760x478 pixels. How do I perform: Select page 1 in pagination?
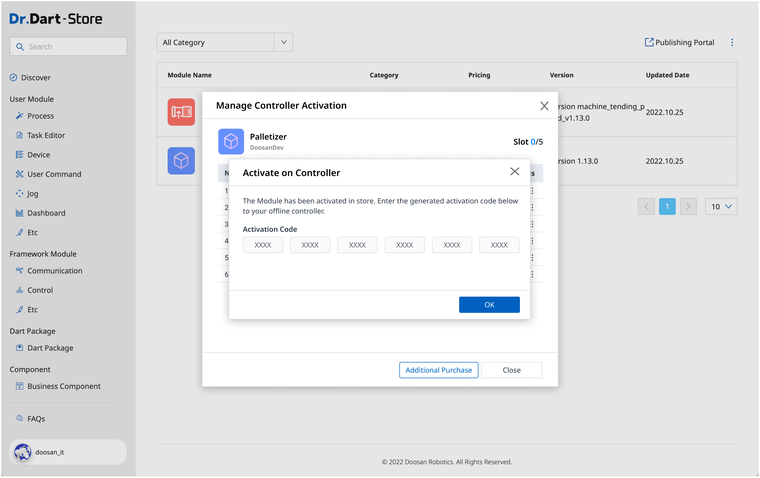coord(667,206)
